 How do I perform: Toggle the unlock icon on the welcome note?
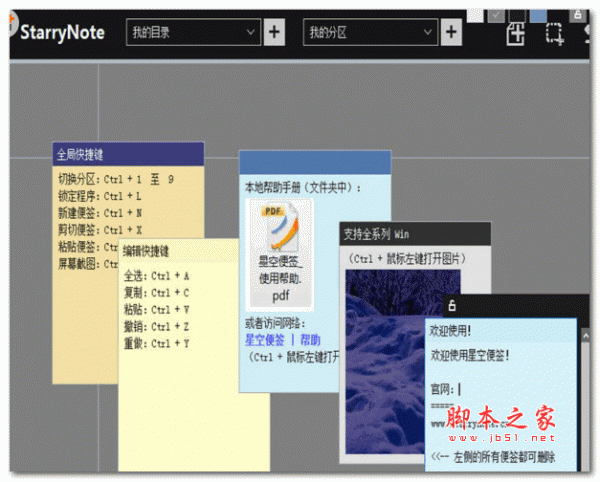(452, 306)
